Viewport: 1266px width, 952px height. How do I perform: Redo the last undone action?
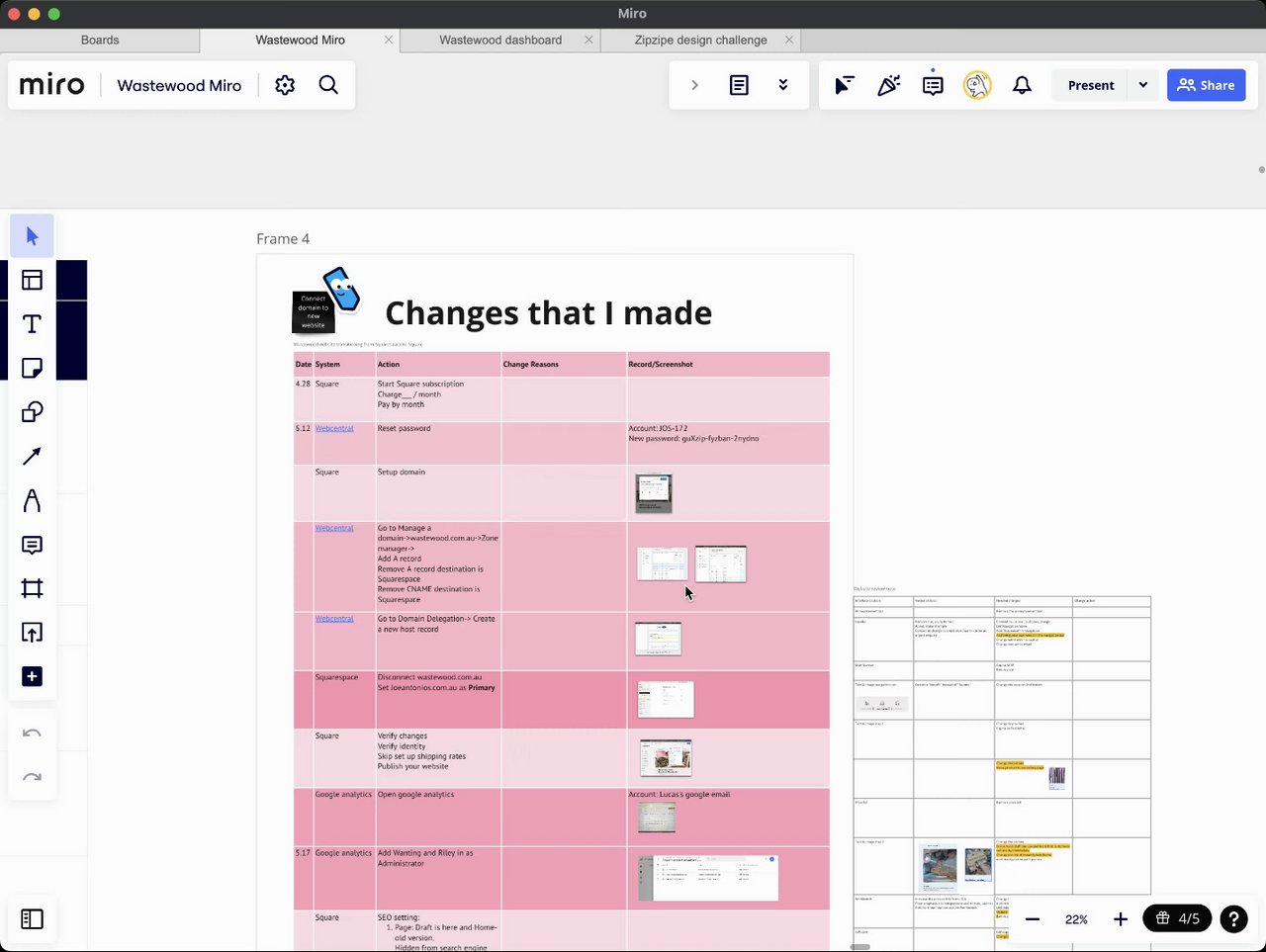(32, 777)
